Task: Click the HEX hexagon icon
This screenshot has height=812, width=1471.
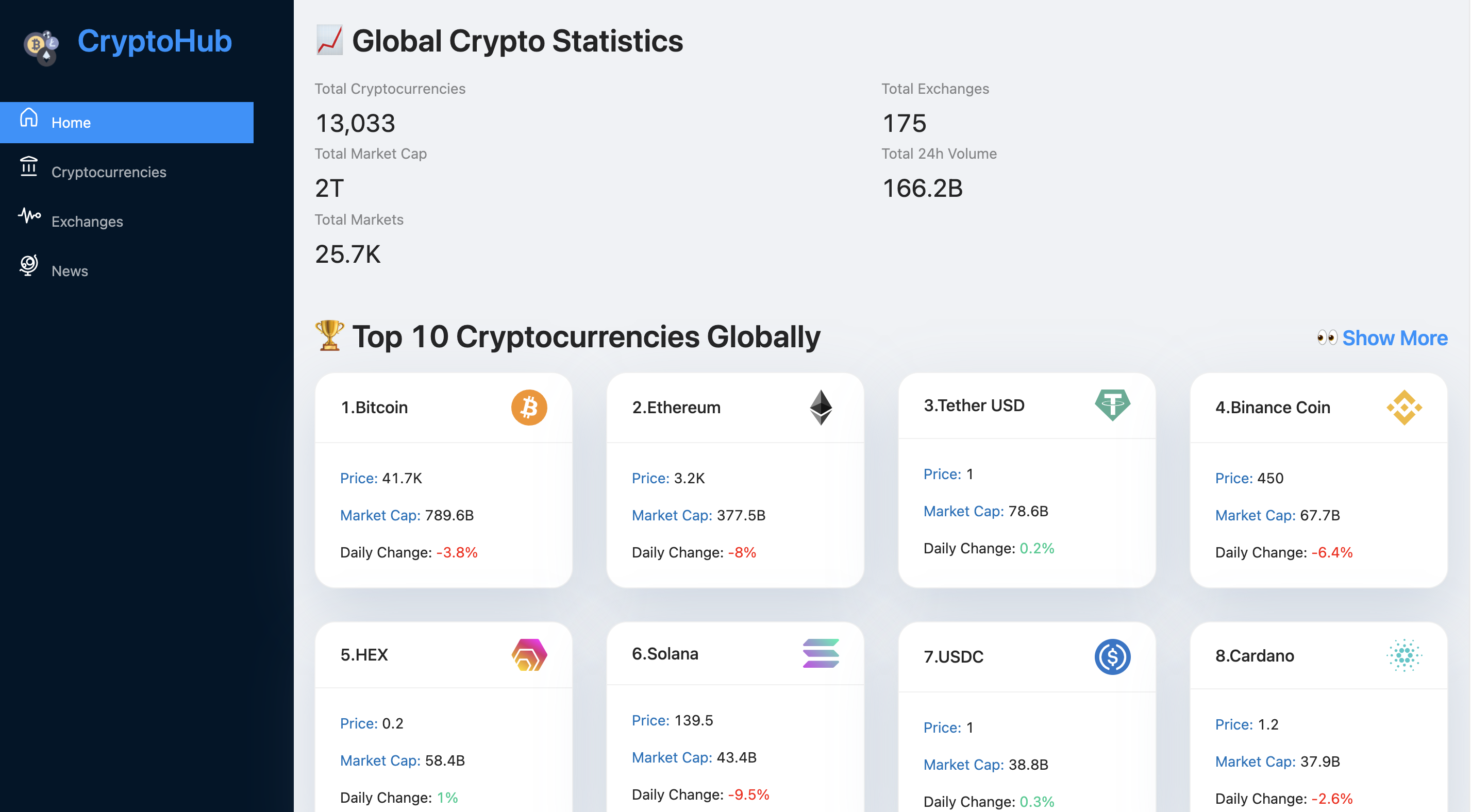Action: tap(529, 654)
